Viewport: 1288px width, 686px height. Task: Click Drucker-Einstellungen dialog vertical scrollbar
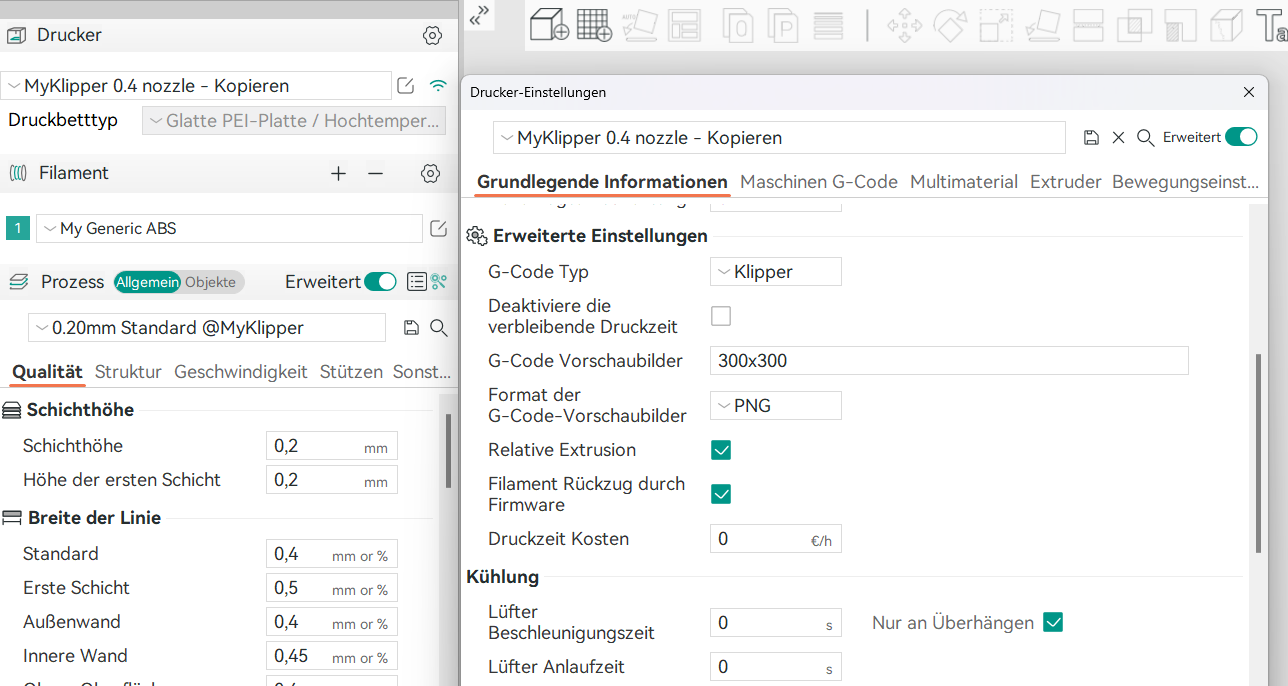(x=1258, y=453)
